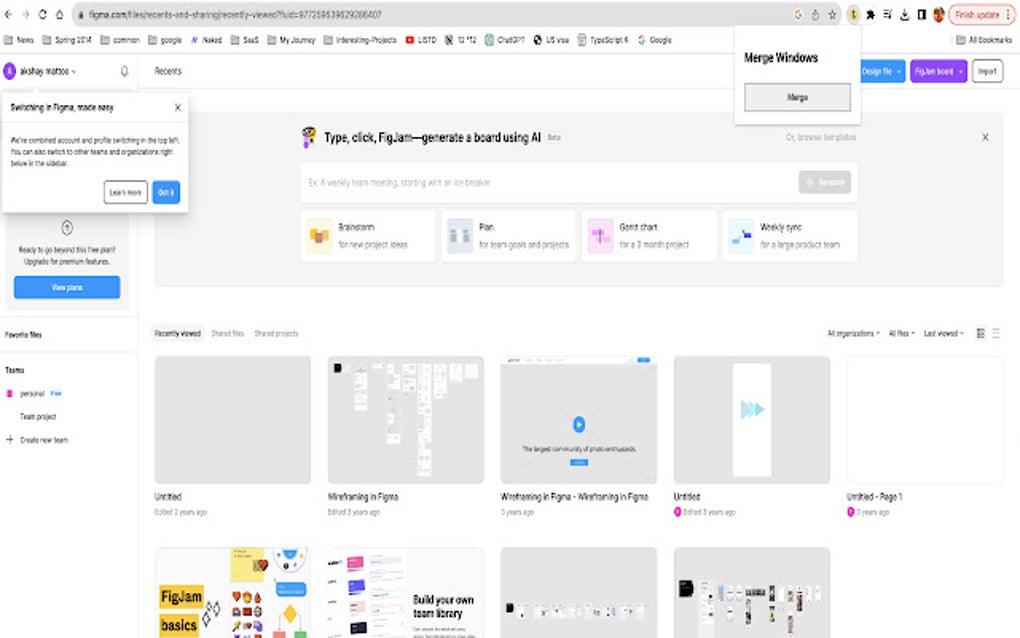Screen dimensions: 1020x638
Task: Open the All Bookmarks folder
Action: [984, 40]
